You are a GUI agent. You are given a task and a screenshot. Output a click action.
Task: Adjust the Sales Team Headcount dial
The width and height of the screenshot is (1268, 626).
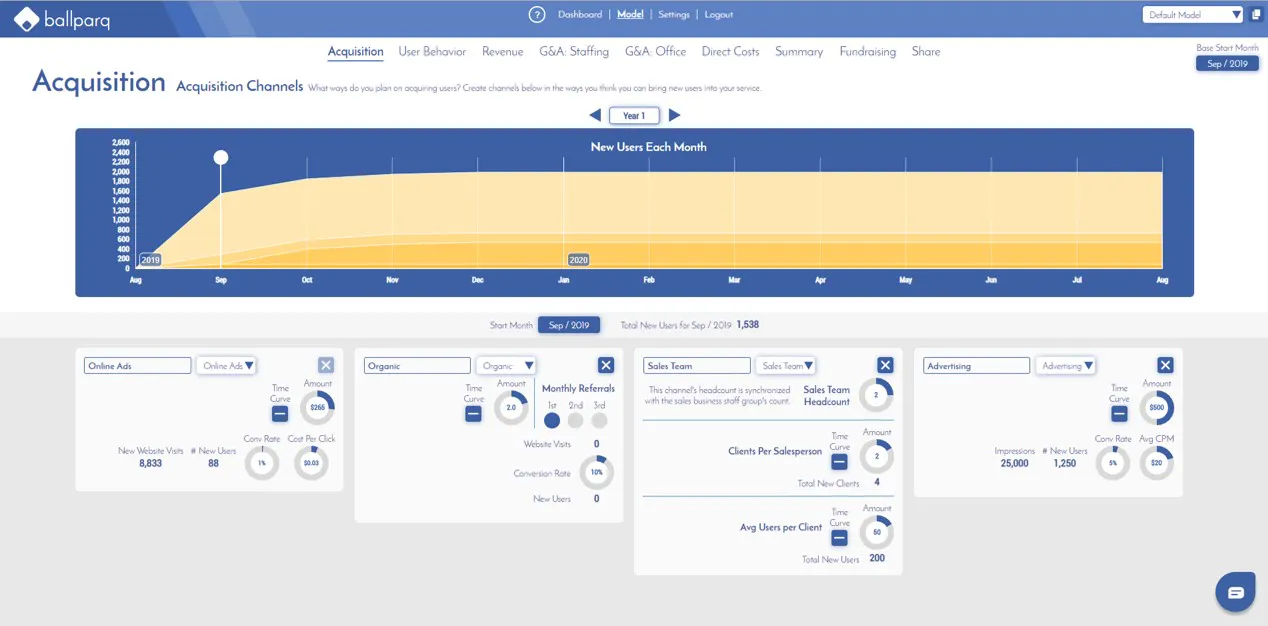click(x=877, y=395)
